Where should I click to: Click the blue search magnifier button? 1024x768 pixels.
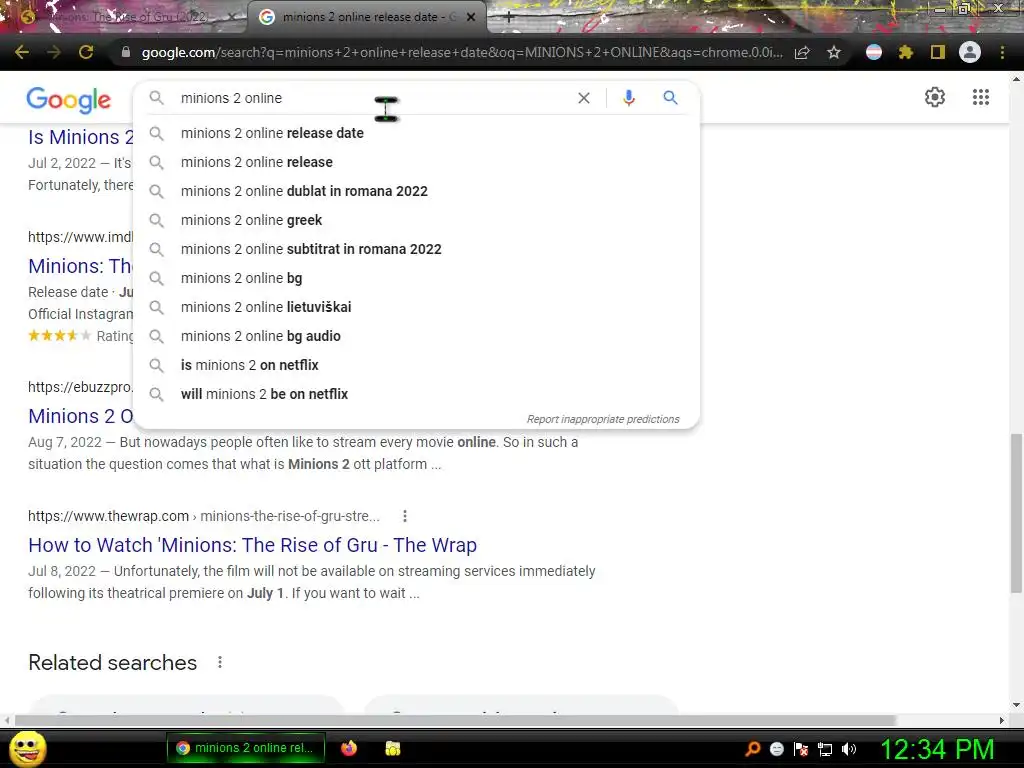670,98
